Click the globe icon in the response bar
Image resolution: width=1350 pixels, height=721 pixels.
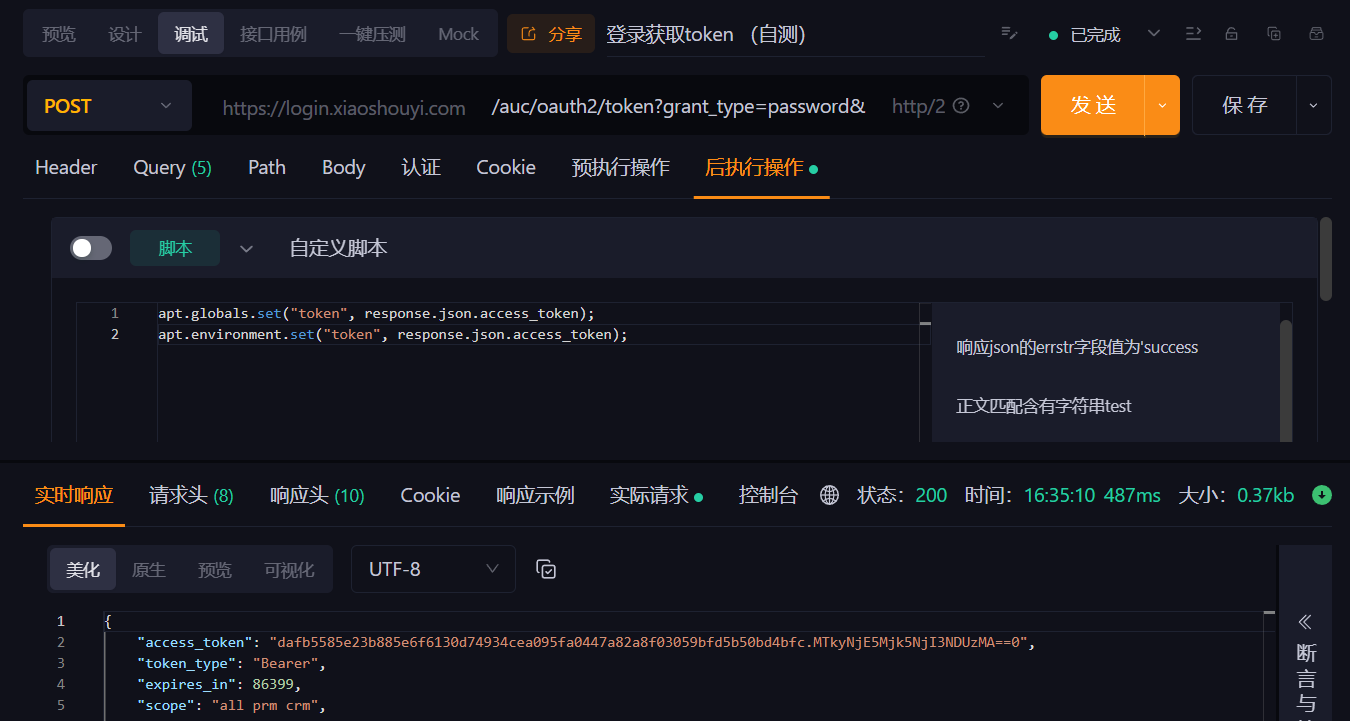tap(829, 495)
